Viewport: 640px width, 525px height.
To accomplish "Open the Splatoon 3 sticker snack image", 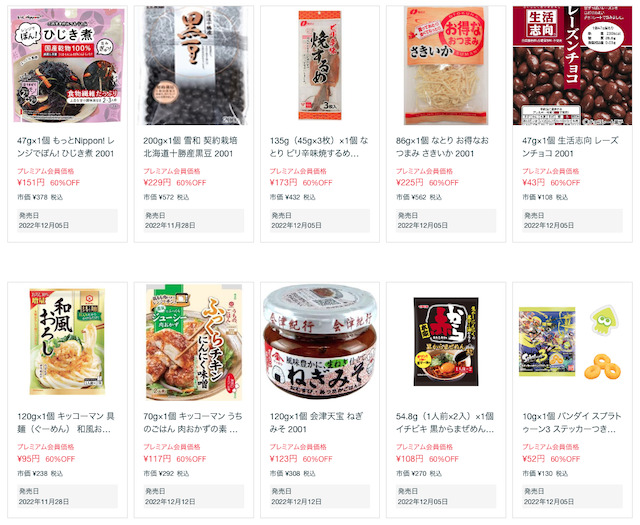I will click(x=570, y=342).
